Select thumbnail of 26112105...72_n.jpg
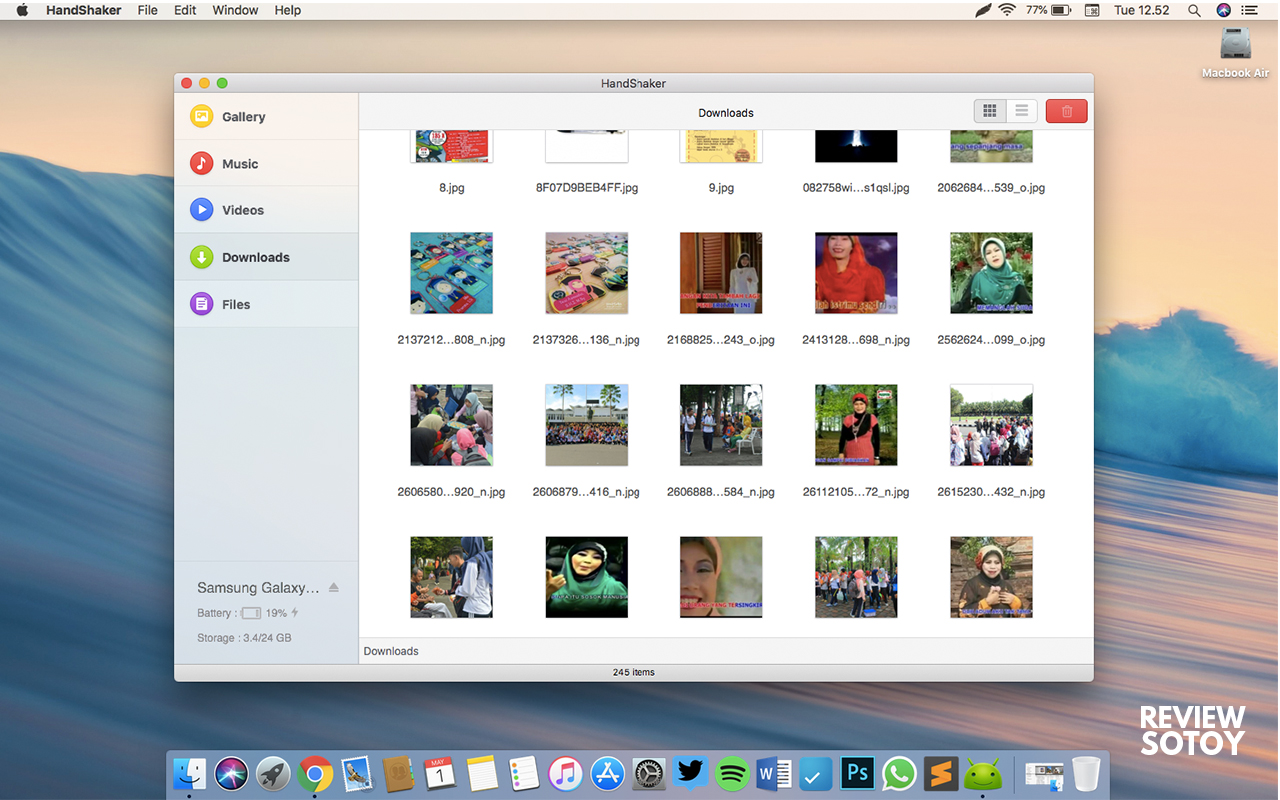The height and width of the screenshot is (800, 1280). (856, 425)
